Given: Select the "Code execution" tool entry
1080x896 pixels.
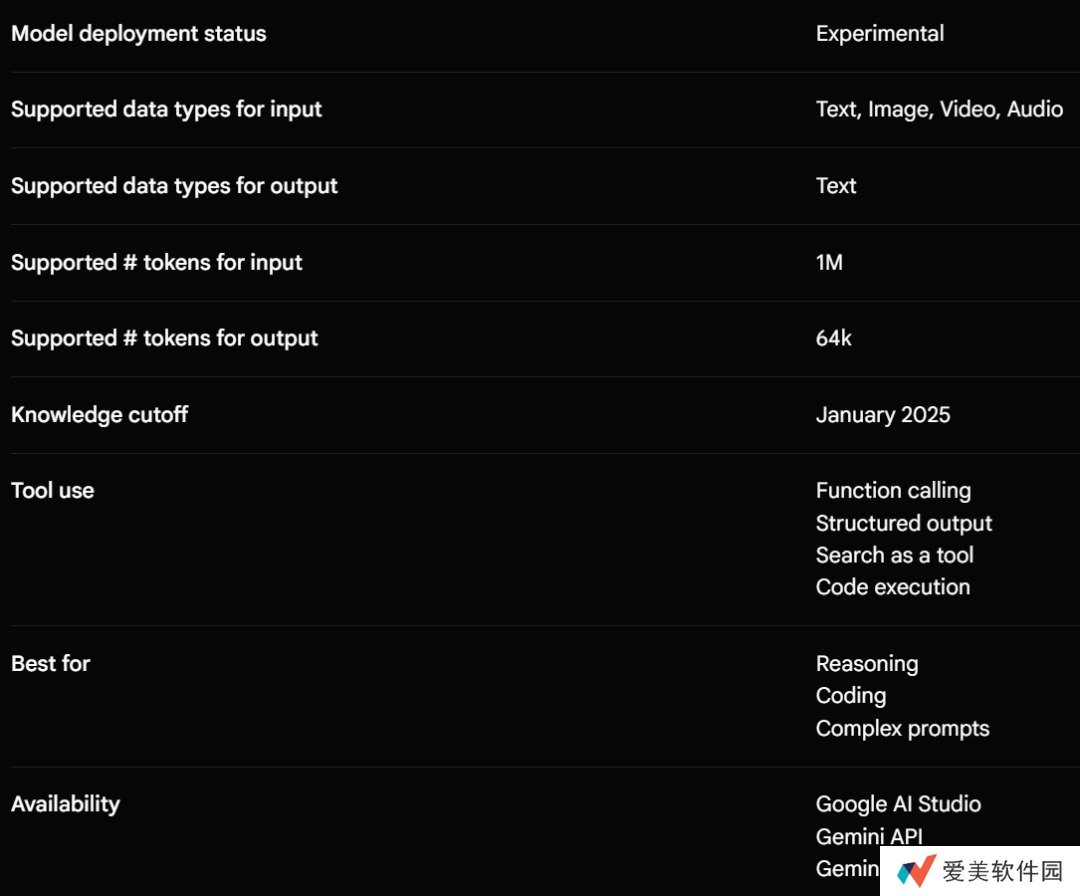Looking at the screenshot, I should pyautogui.click(x=892, y=588).
